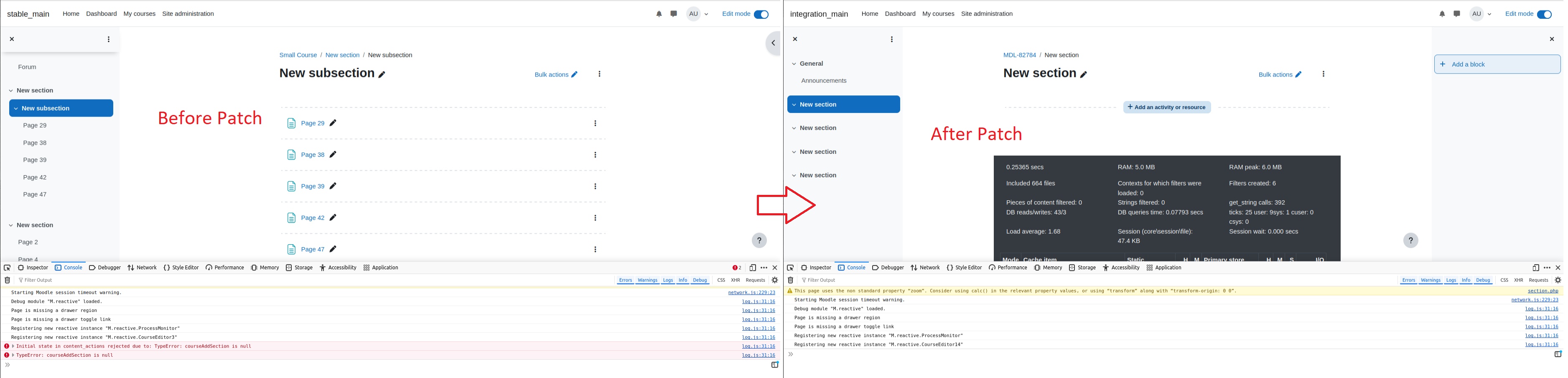Collapse highlighted New section in integration_main index
The height and width of the screenshot is (378, 1568).
coord(794,105)
